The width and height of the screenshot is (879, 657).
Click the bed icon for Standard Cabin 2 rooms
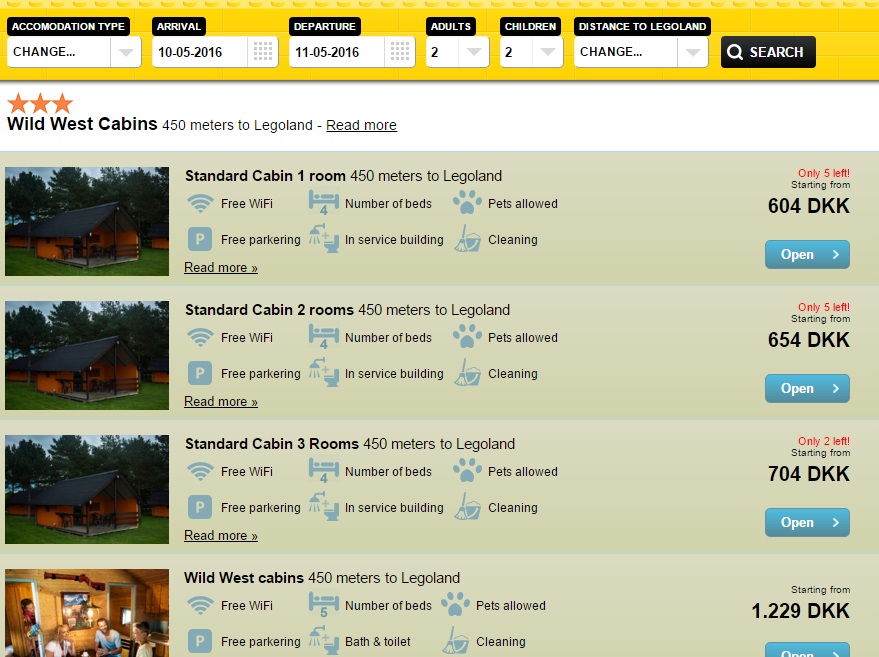323,337
